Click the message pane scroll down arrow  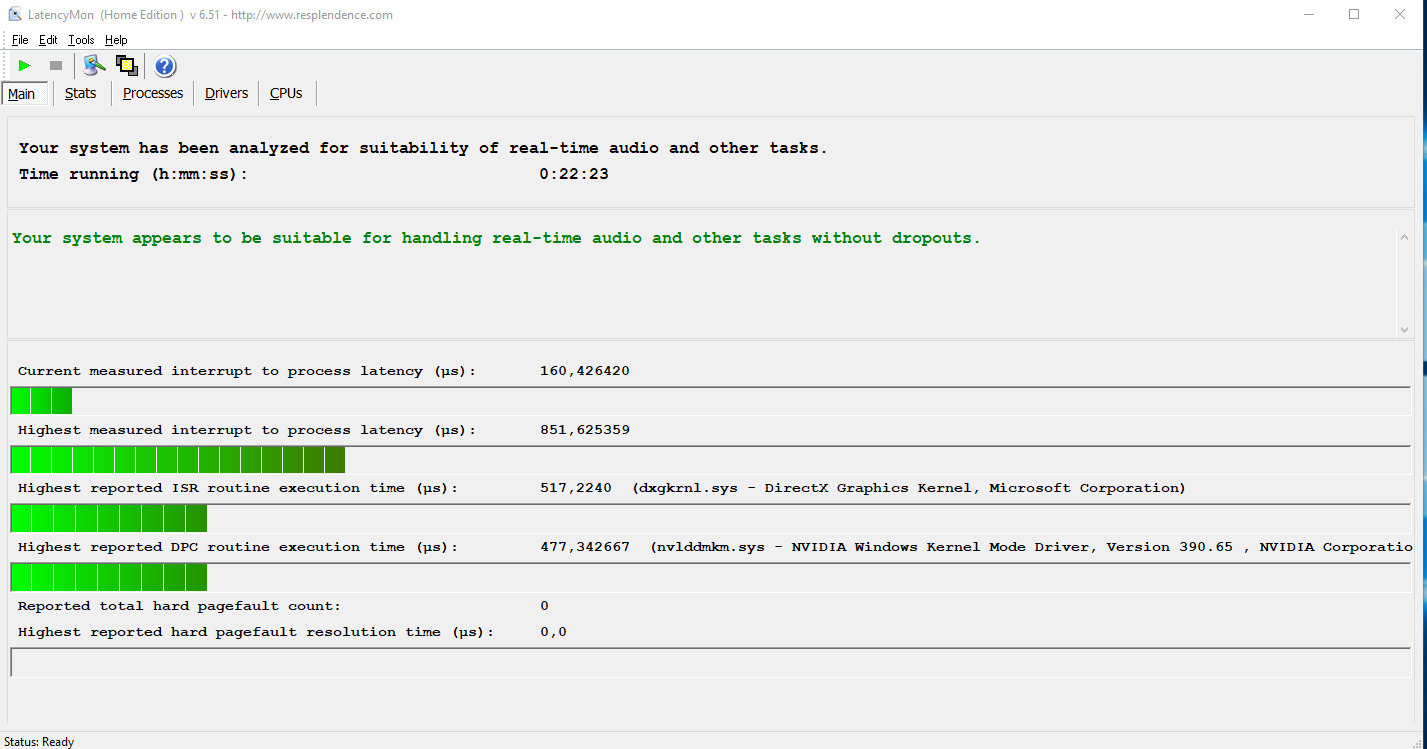(x=1404, y=329)
